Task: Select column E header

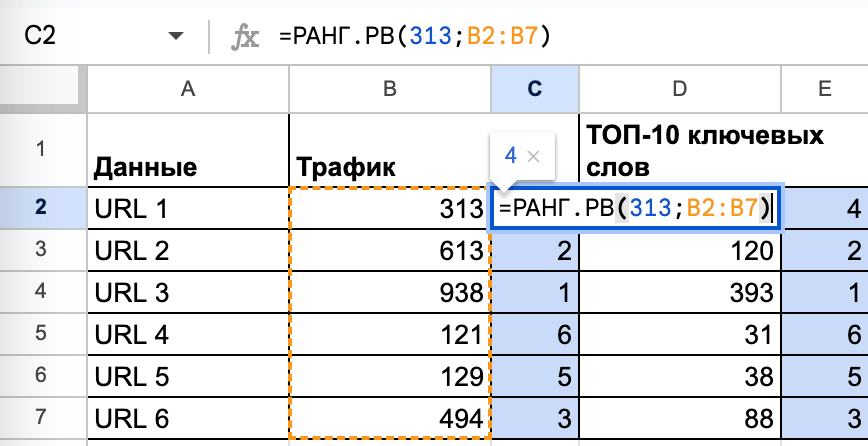Action: [824, 90]
